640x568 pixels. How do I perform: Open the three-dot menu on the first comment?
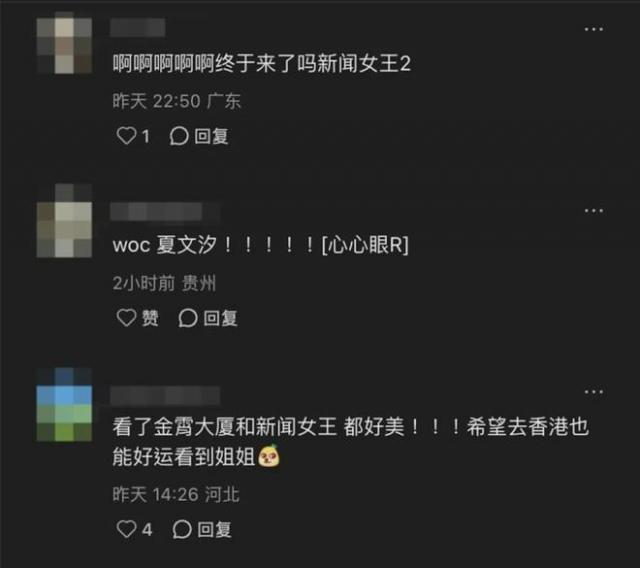coord(593,29)
